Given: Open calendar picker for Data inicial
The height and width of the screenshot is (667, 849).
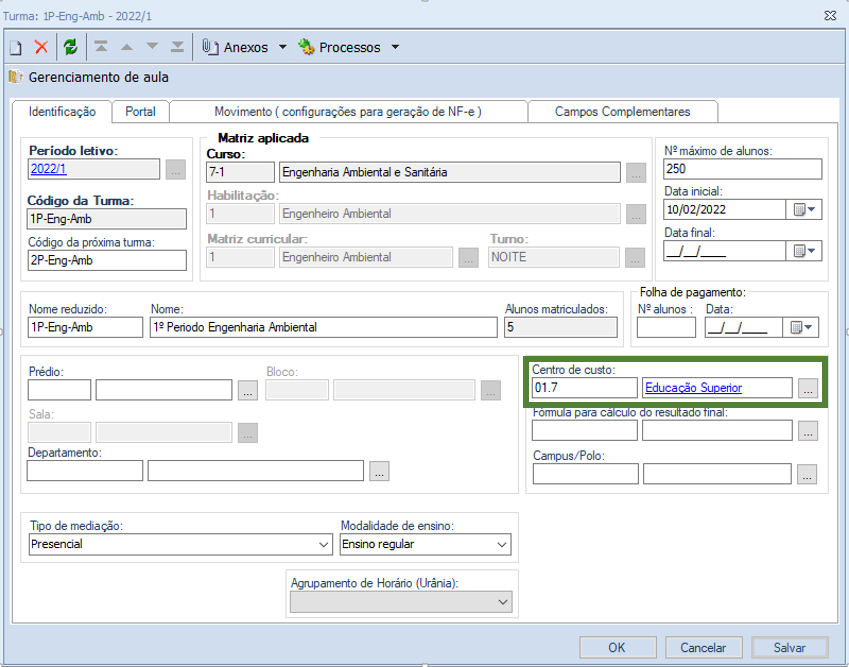Looking at the screenshot, I should tap(804, 210).
